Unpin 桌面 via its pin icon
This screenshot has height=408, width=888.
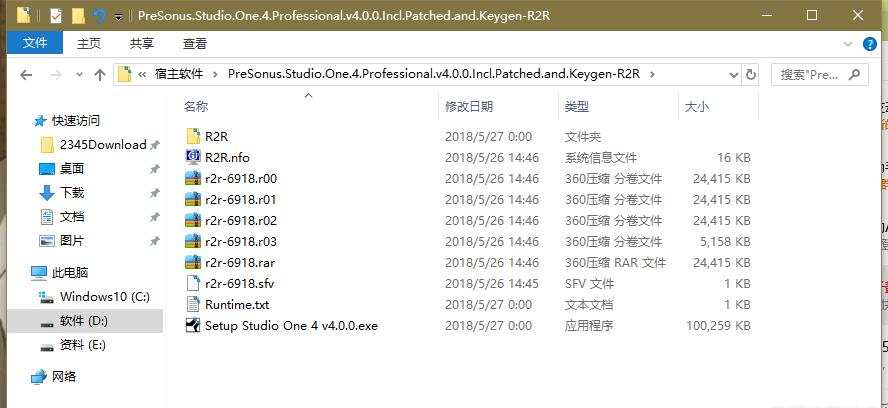coord(154,169)
